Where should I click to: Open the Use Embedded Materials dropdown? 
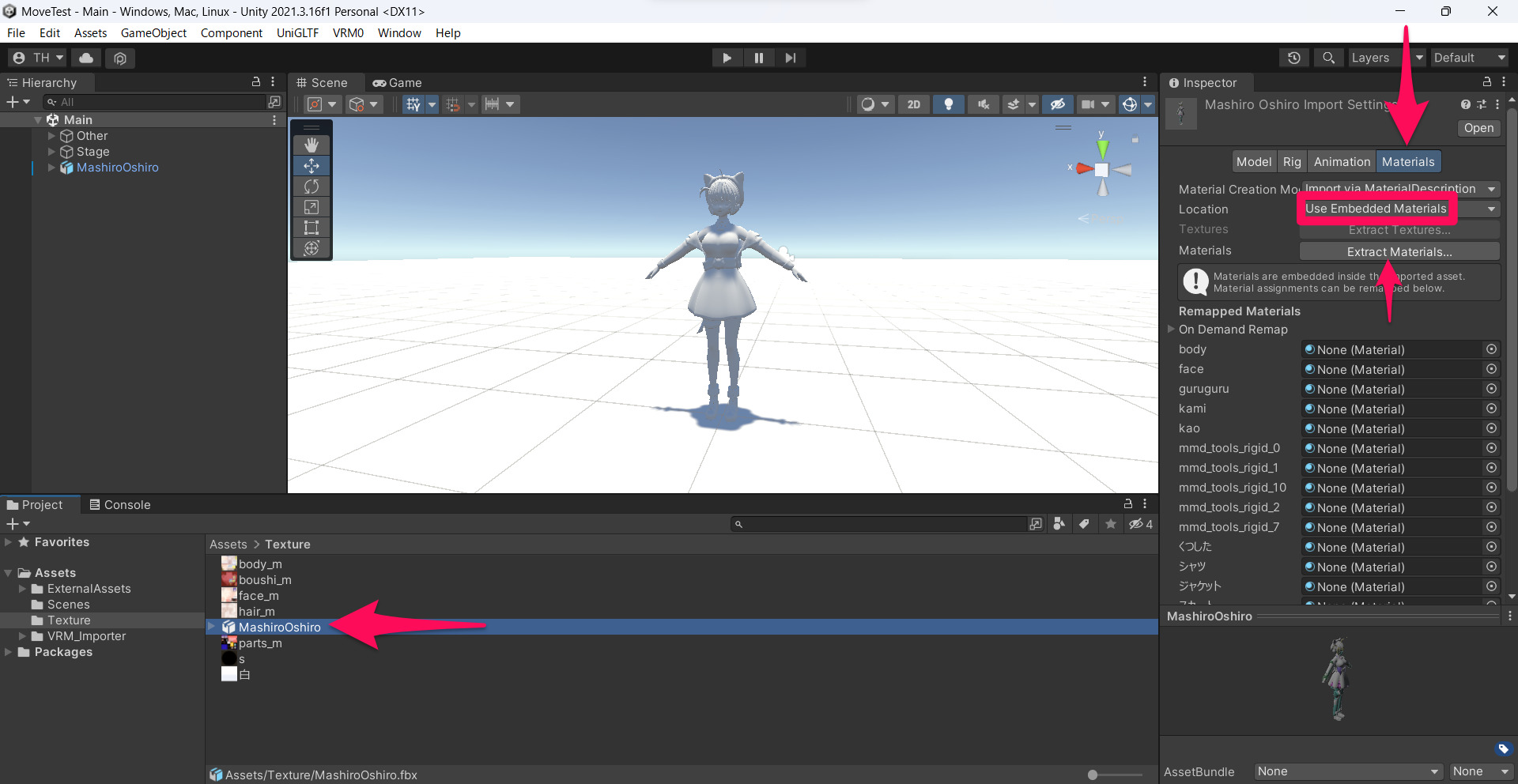click(x=1376, y=208)
